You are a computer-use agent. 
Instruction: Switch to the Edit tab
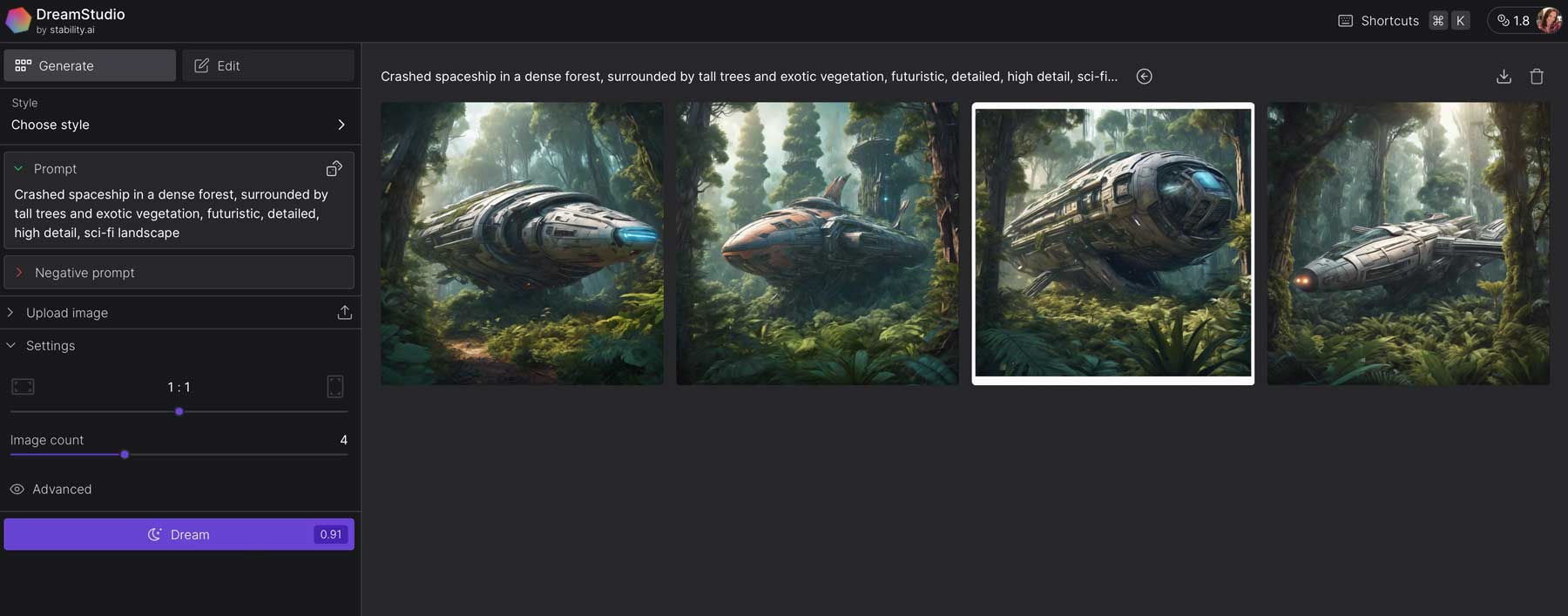point(268,65)
